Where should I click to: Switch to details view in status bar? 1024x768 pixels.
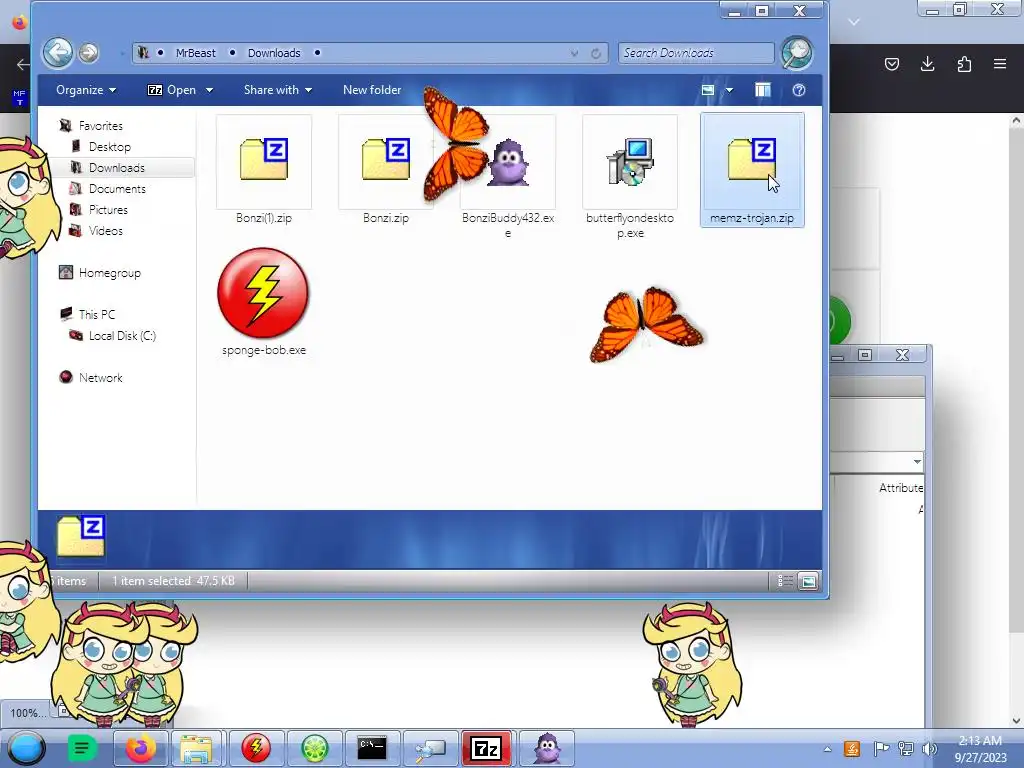tap(785, 581)
